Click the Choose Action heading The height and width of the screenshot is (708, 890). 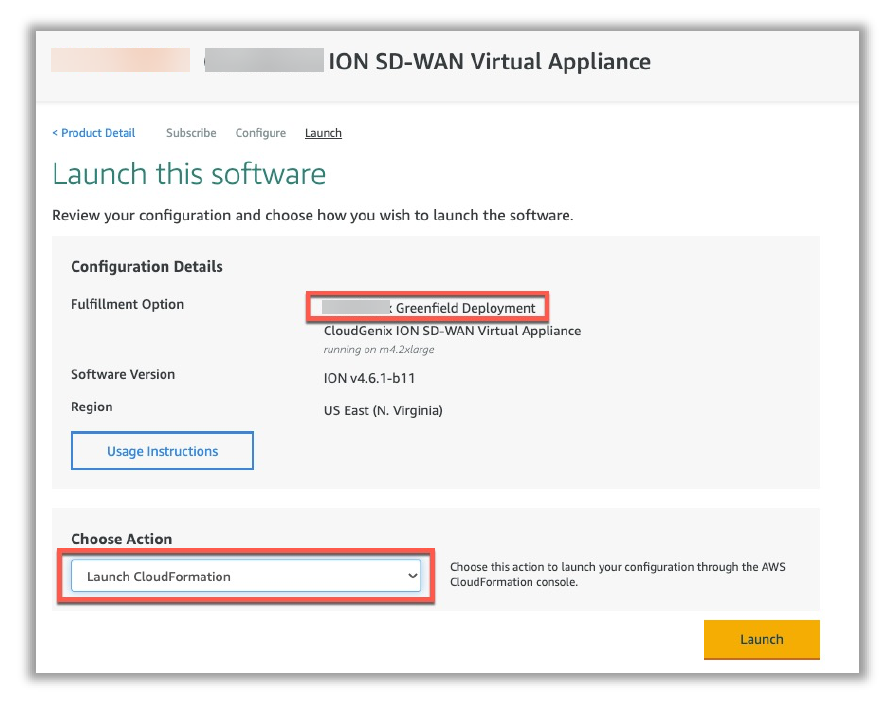click(121, 539)
